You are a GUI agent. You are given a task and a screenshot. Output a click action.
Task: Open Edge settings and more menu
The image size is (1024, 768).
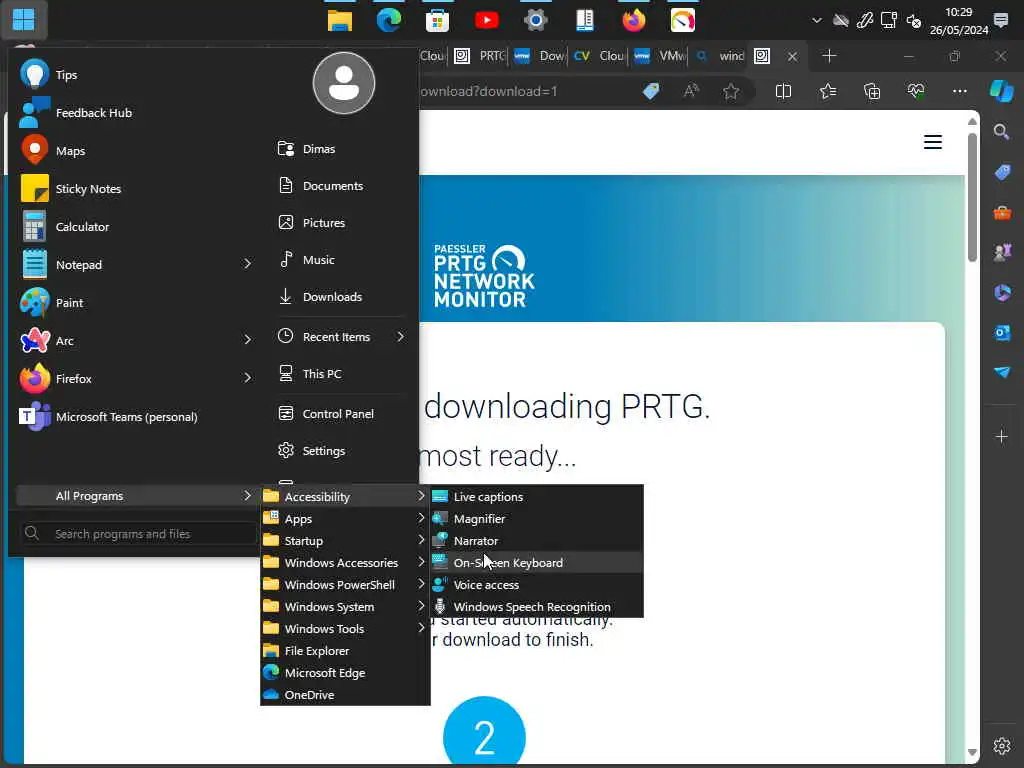pyautogui.click(x=959, y=91)
